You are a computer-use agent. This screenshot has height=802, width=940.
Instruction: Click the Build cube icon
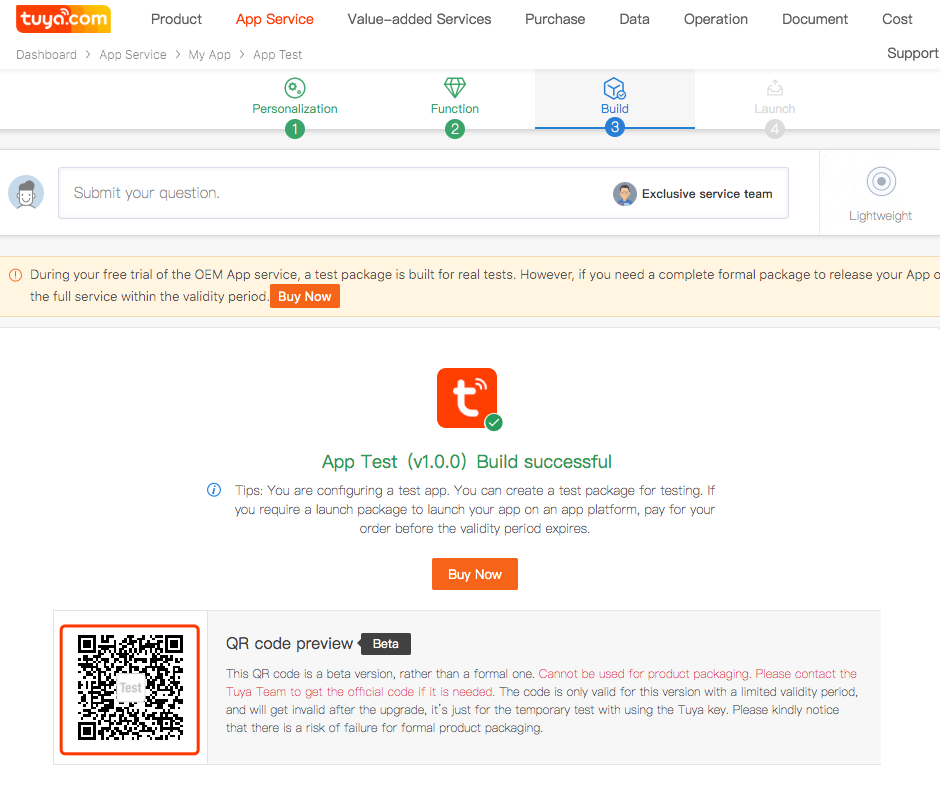pyautogui.click(x=614, y=88)
